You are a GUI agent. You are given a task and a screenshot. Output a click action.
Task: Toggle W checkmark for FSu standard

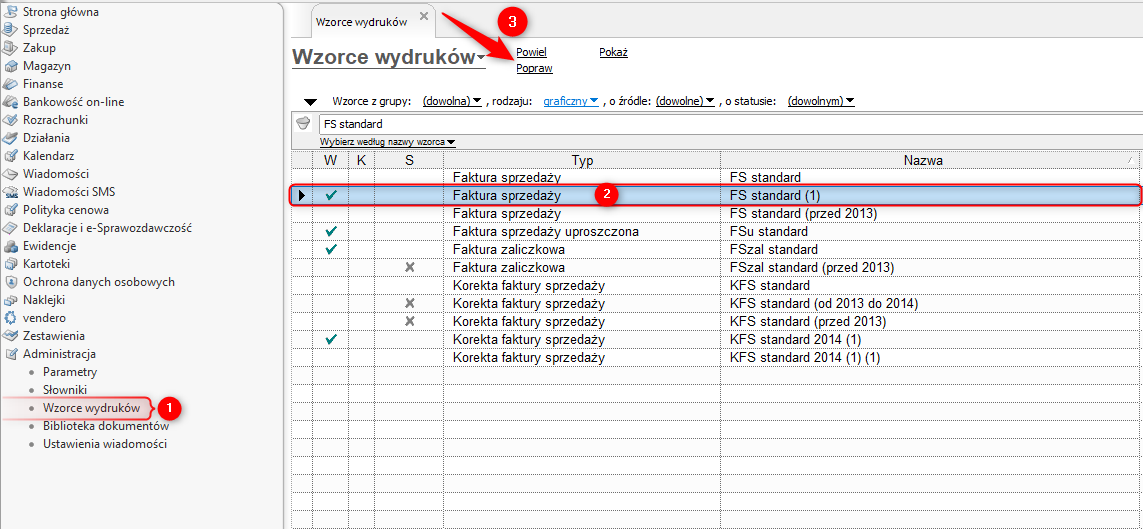332,231
